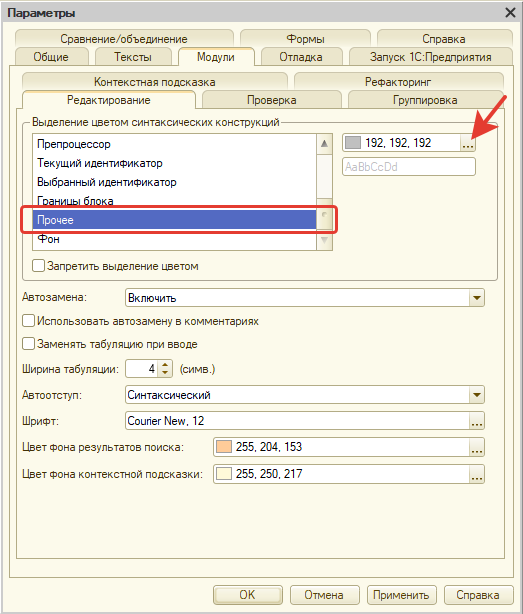Decrease tab width with spinner down arrow
The width and height of the screenshot is (523, 614).
(x=165, y=373)
